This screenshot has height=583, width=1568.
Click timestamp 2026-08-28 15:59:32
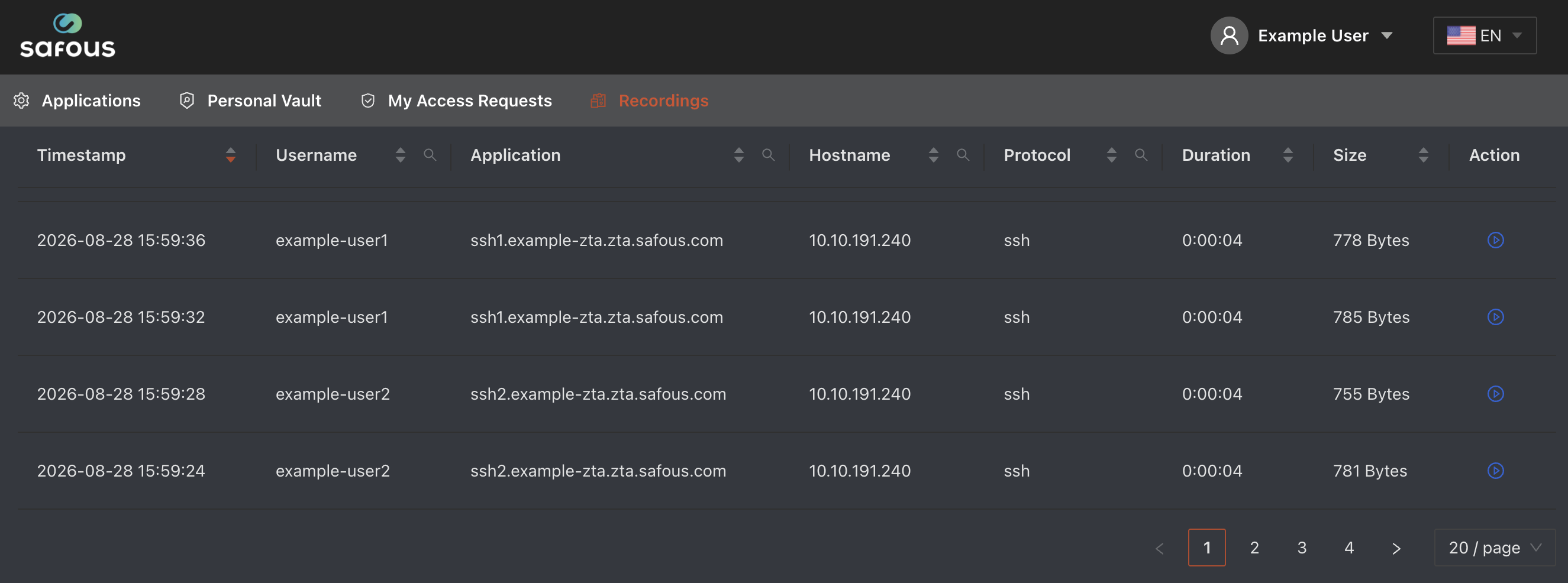pyautogui.click(x=121, y=316)
